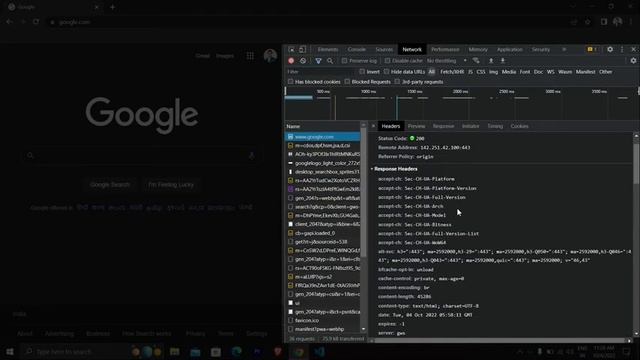Open DevTools customize three-dot menu

(x=622, y=49)
